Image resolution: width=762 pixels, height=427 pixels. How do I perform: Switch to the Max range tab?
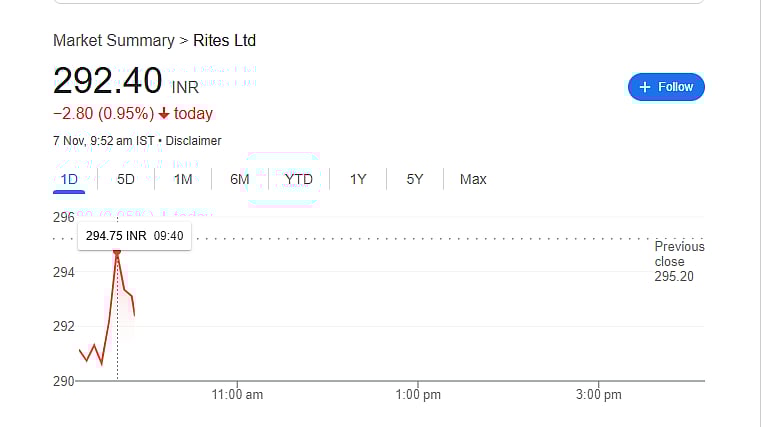pyautogui.click(x=473, y=179)
